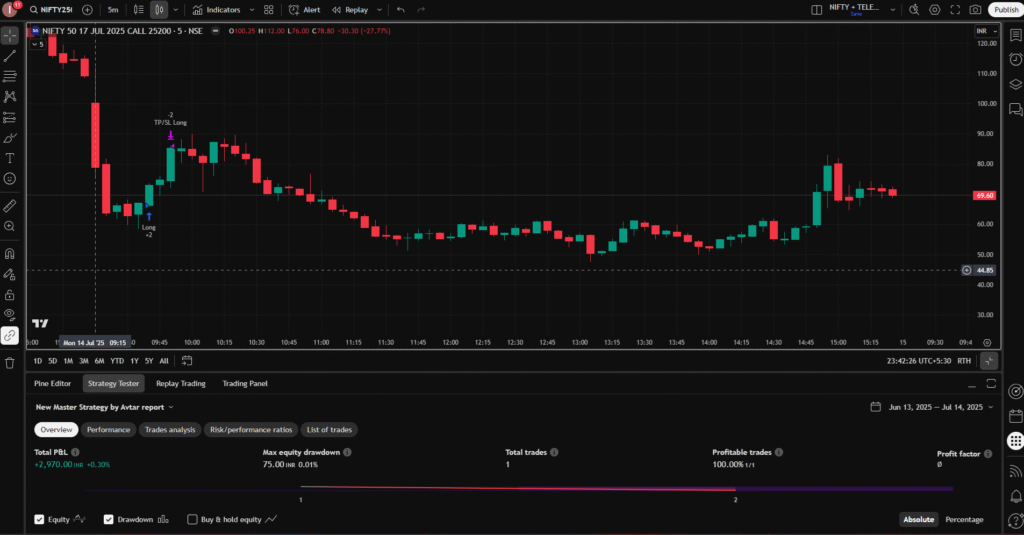Maximize the strategy tester panel
Image resolution: width=1024 pixels, height=535 pixels.
(991, 383)
